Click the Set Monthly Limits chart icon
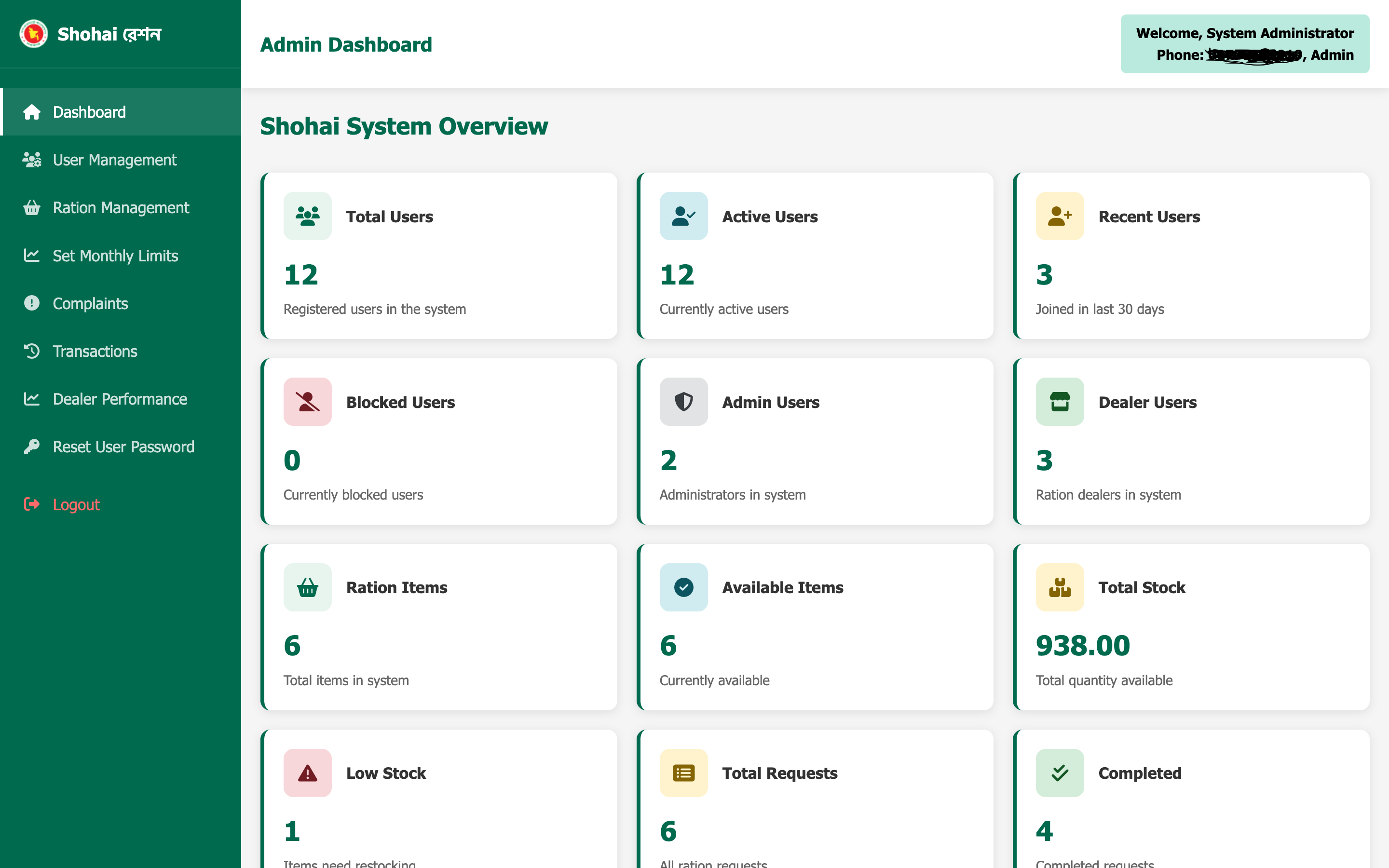This screenshot has height=868, width=1389. click(x=31, y=256)
